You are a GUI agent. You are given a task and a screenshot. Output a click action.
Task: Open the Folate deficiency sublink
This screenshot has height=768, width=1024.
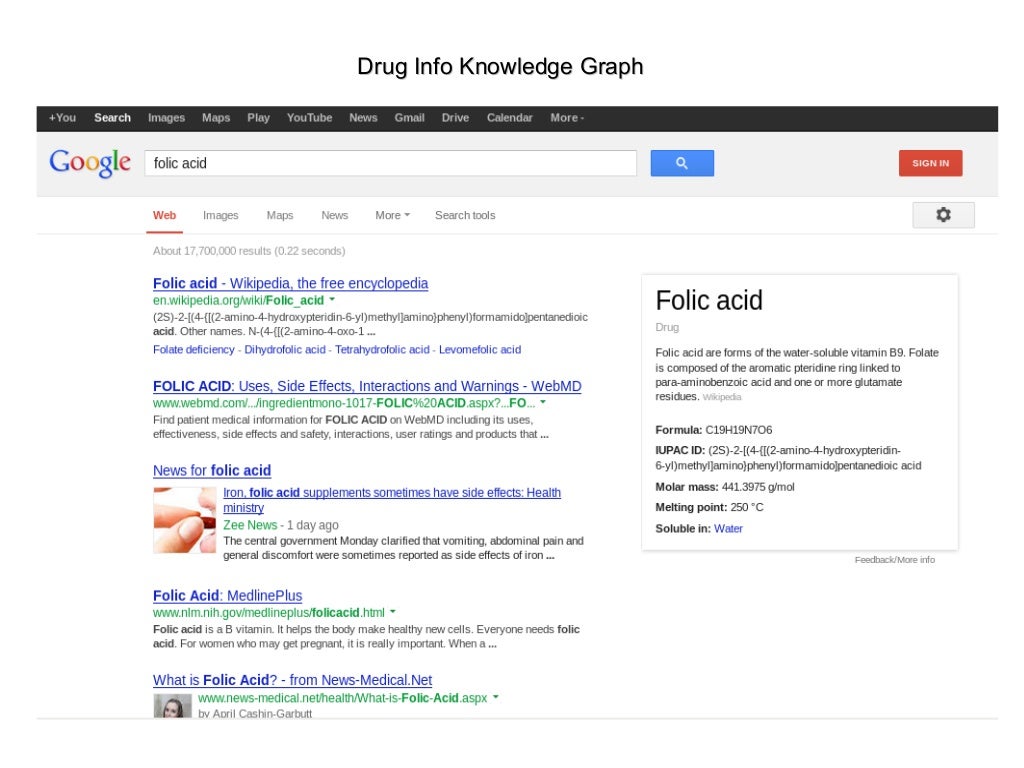(194, 349)
